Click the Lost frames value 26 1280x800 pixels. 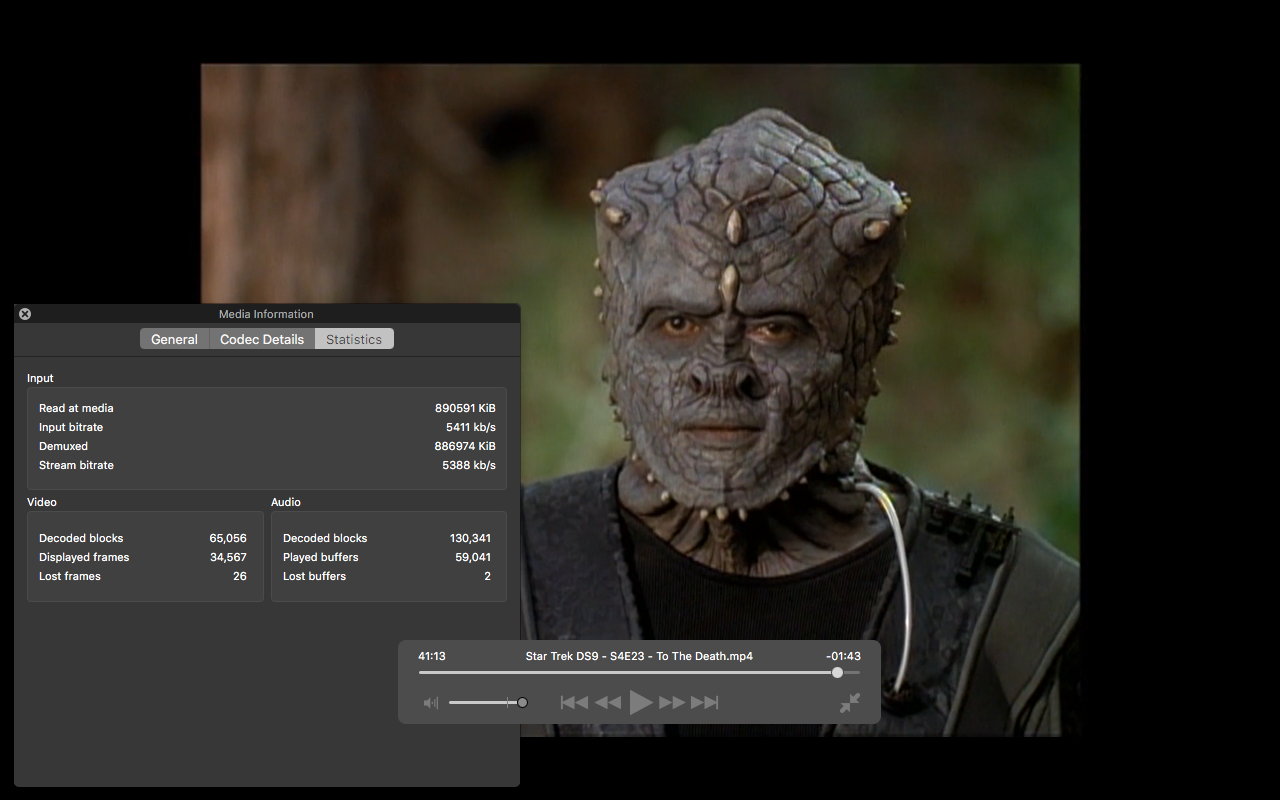coord(240,576)
